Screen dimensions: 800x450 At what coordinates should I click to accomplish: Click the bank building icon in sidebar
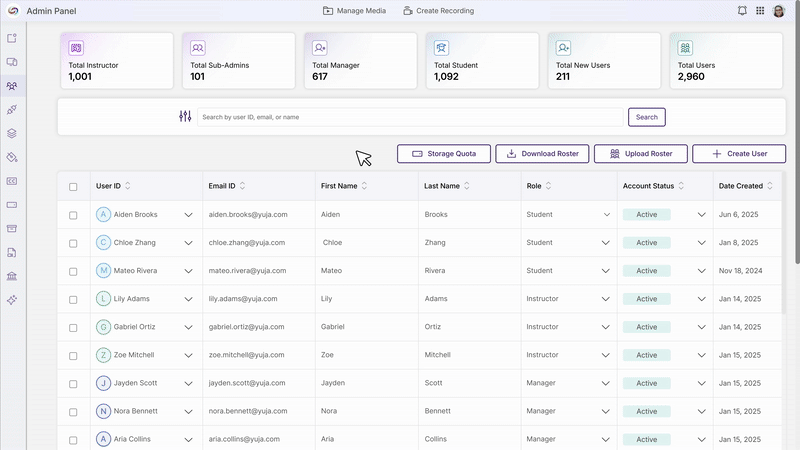pos(12,276)
